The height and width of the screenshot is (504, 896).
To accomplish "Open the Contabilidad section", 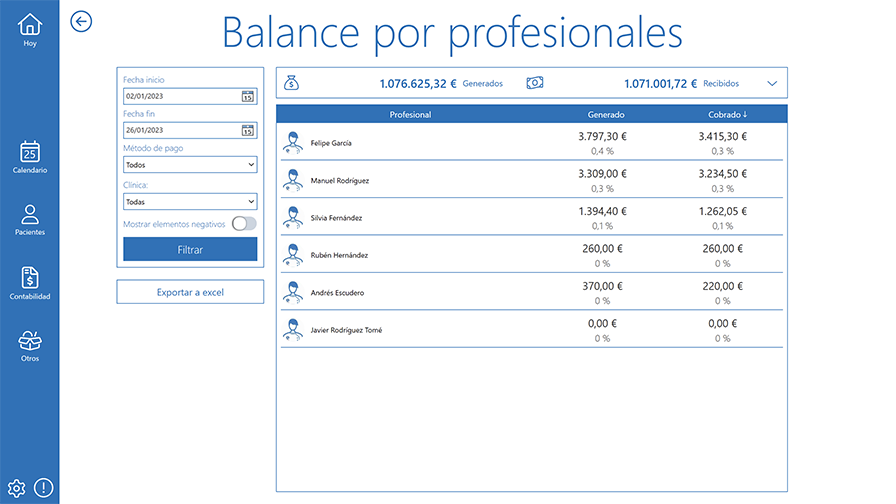I will pos(30,283).
